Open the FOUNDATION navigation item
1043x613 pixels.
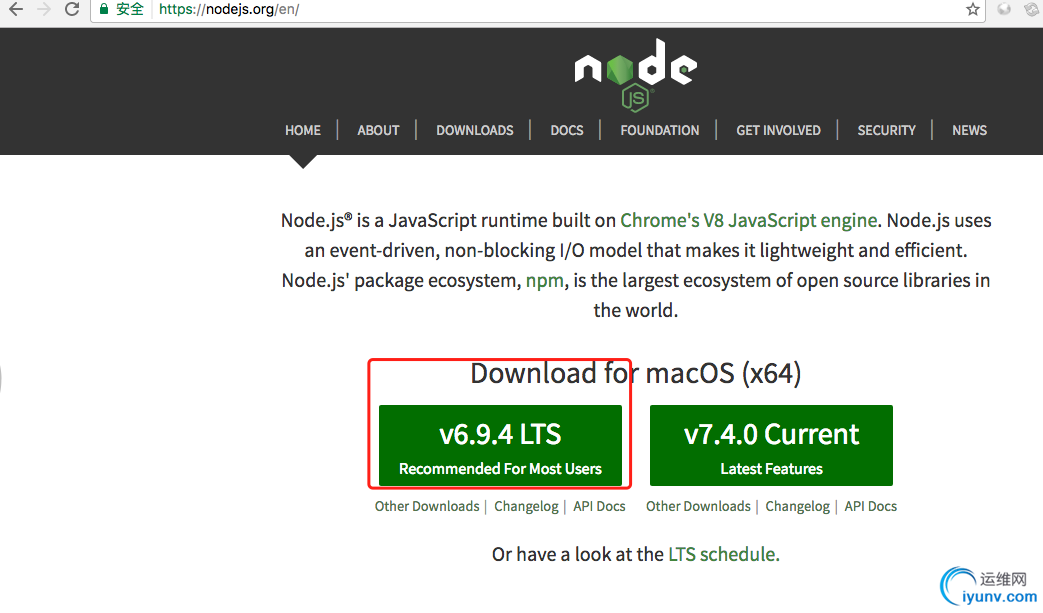coord(660,130)
